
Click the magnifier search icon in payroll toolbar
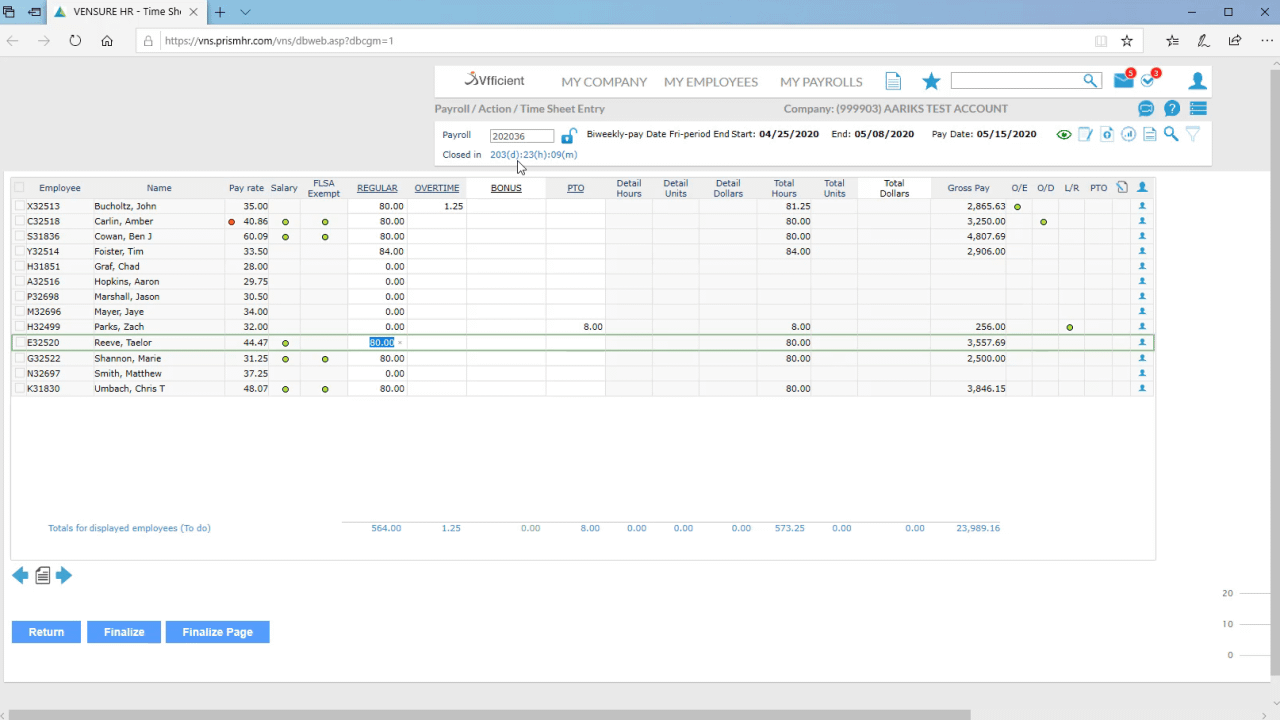tap(1170, 134)
